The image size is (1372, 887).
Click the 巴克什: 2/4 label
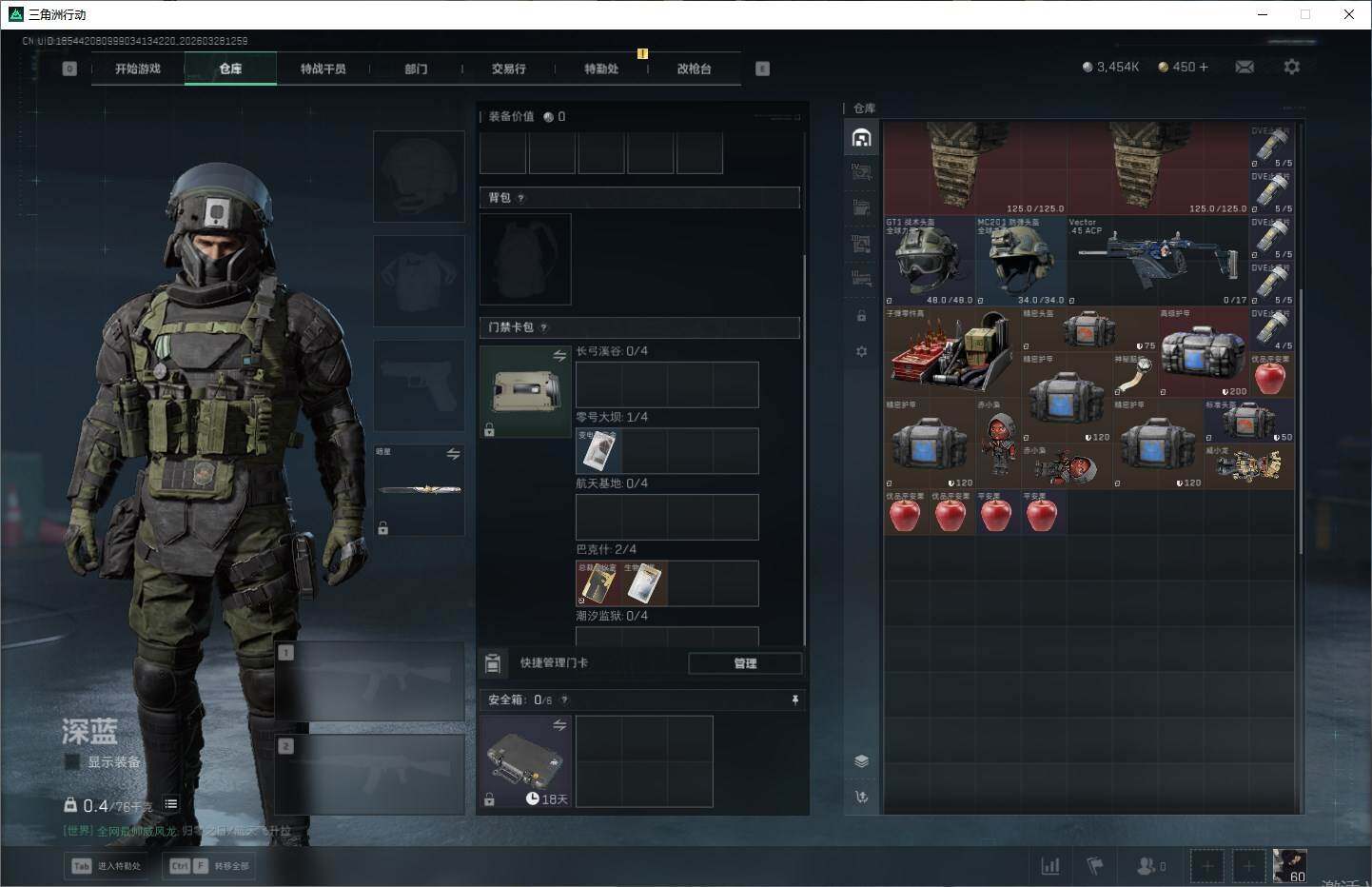pos(606,549)
